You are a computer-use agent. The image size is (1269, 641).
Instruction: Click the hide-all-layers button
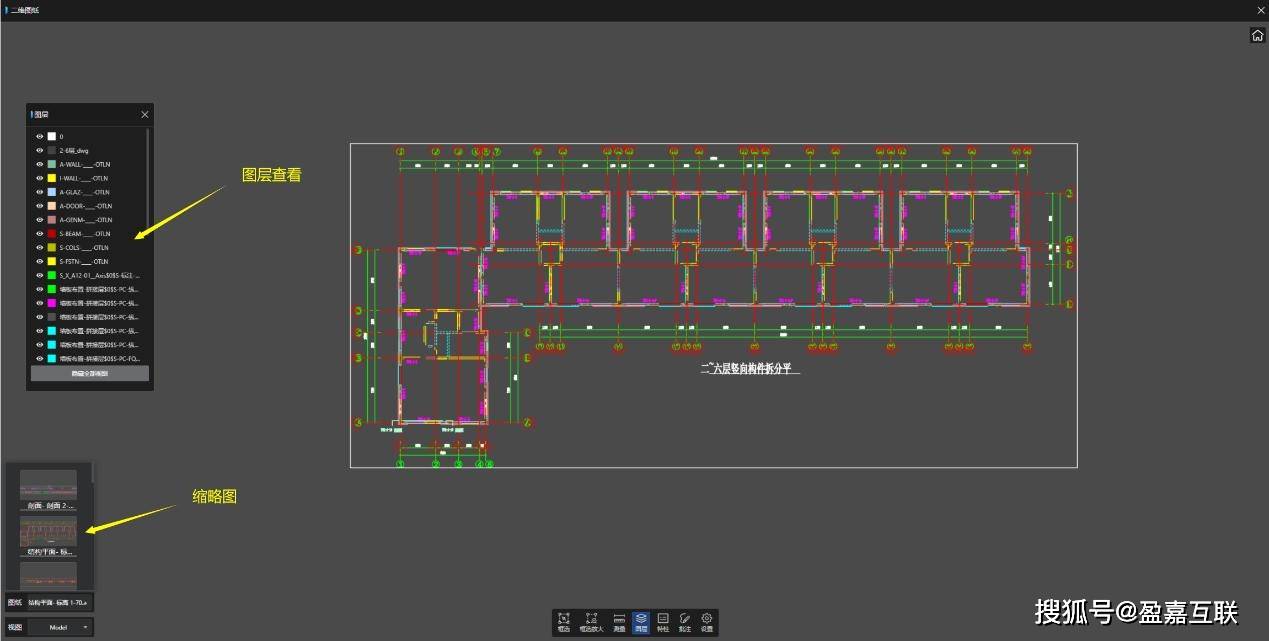pyautogui.click(x=89, y=373)
